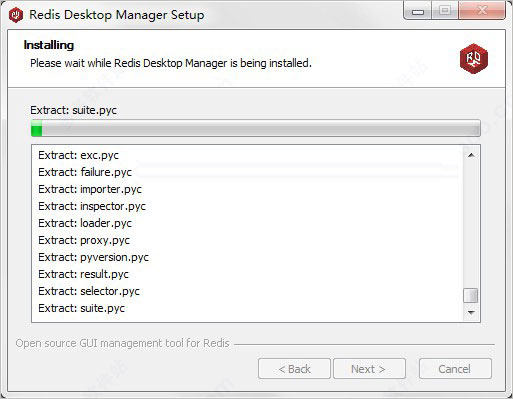Click the Cancel button
Viewport: 513px width, 399px height.
455,369
